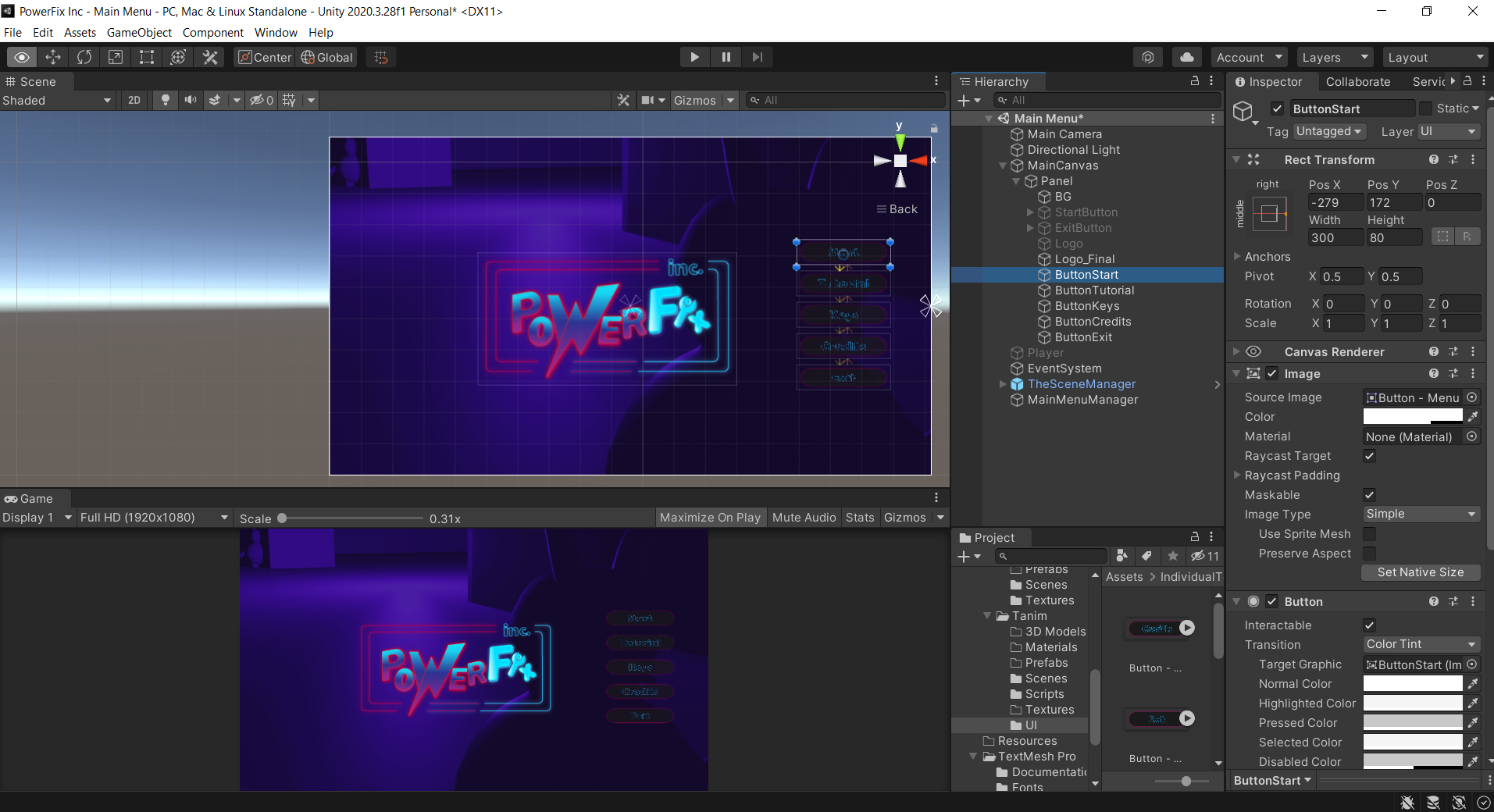This screenshot has height=812, width=1494.
Task: Toggle scene grid visibility icon
Action: click(x=290, y=100)
